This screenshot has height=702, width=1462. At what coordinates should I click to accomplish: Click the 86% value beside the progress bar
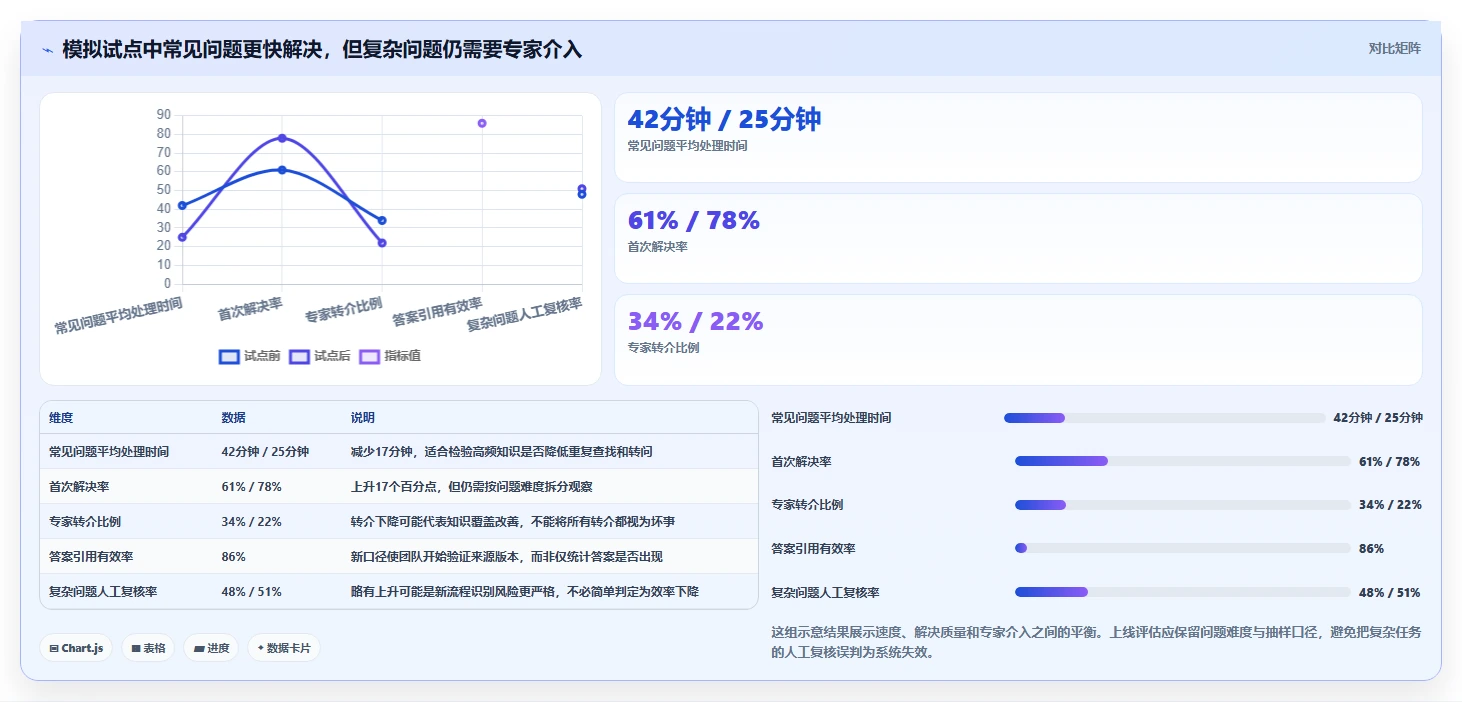click(1372, 549)
